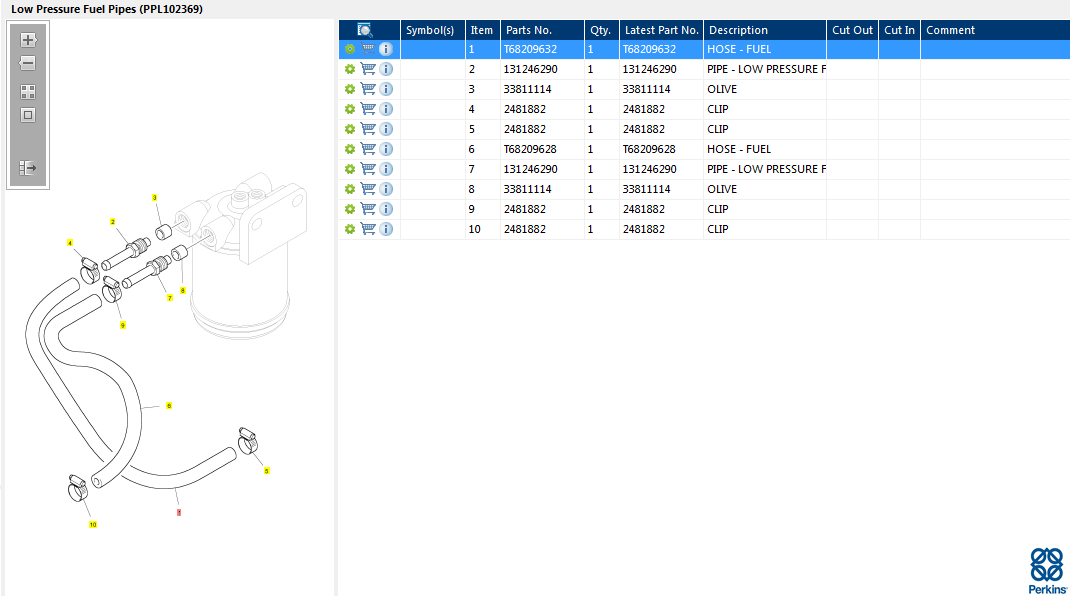Click the Comment column header
This screenshot has height=596, width=1070.
pos(995,30)
